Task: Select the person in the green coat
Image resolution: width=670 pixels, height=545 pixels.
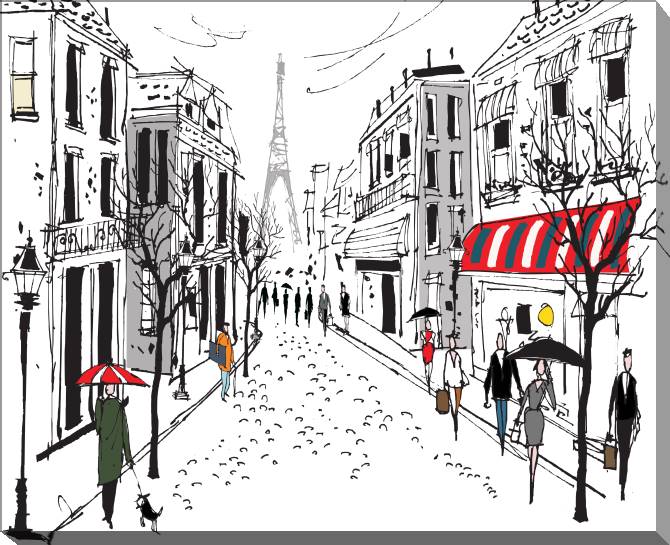Action: 112,456
